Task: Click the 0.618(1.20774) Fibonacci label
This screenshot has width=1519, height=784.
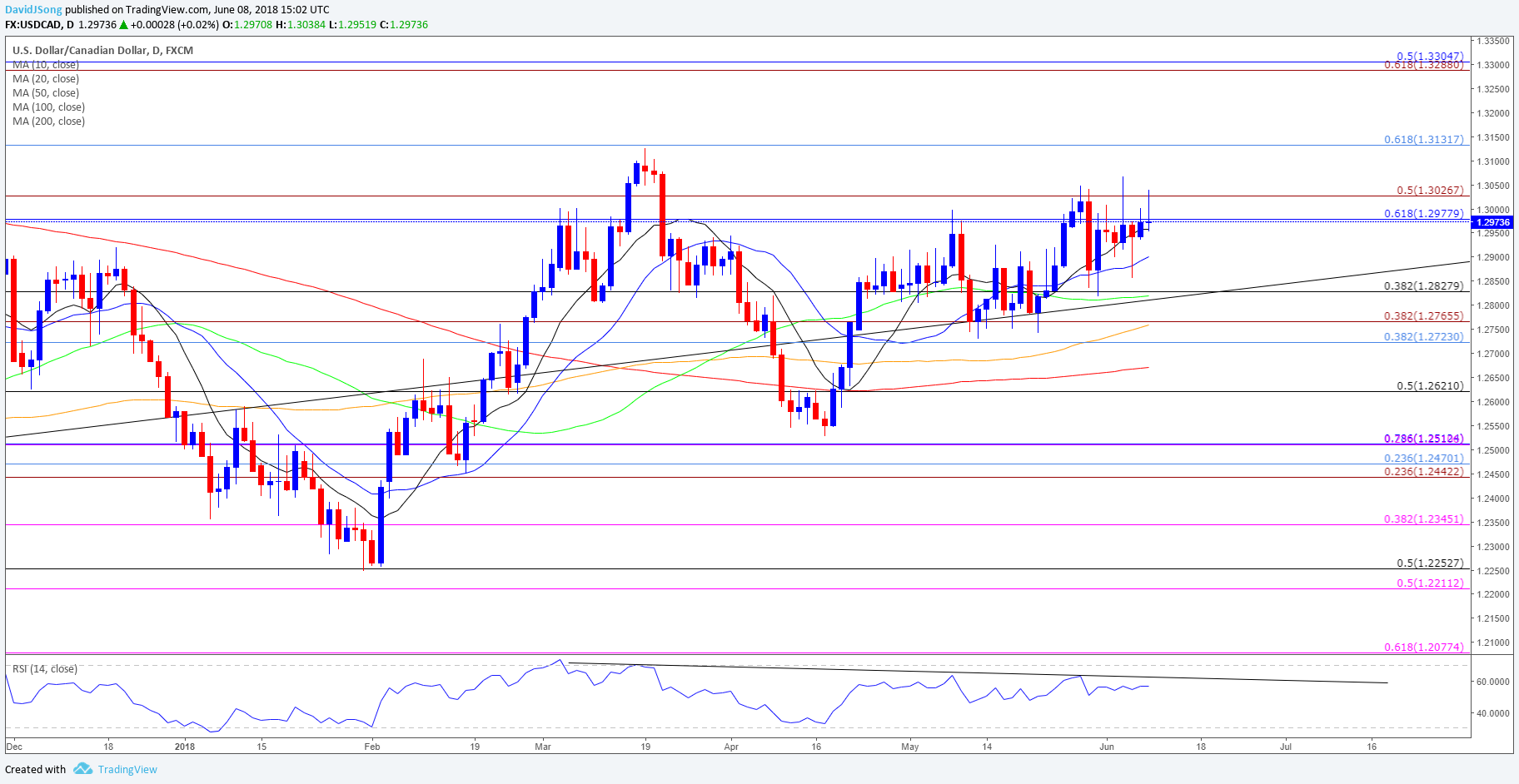Action: (x=1424, y=648)
